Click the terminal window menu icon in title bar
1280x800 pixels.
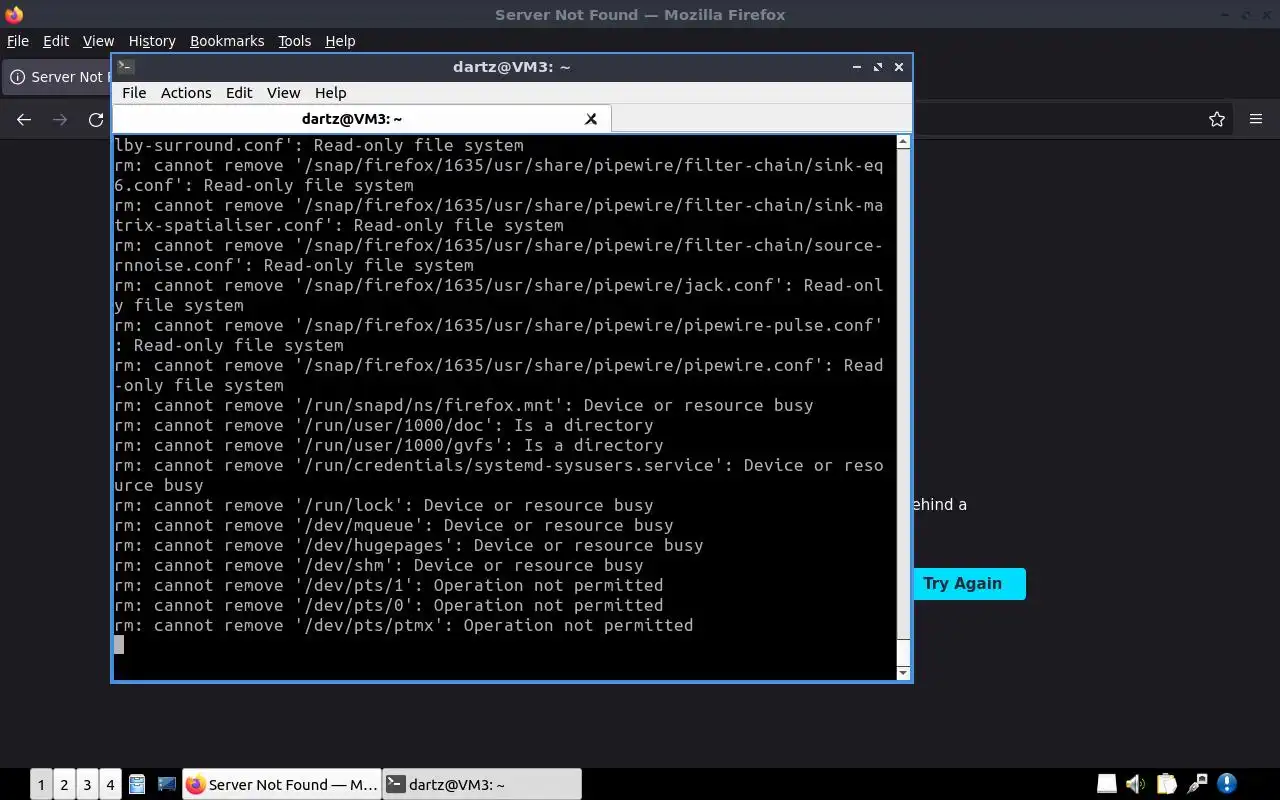[125, 67]
